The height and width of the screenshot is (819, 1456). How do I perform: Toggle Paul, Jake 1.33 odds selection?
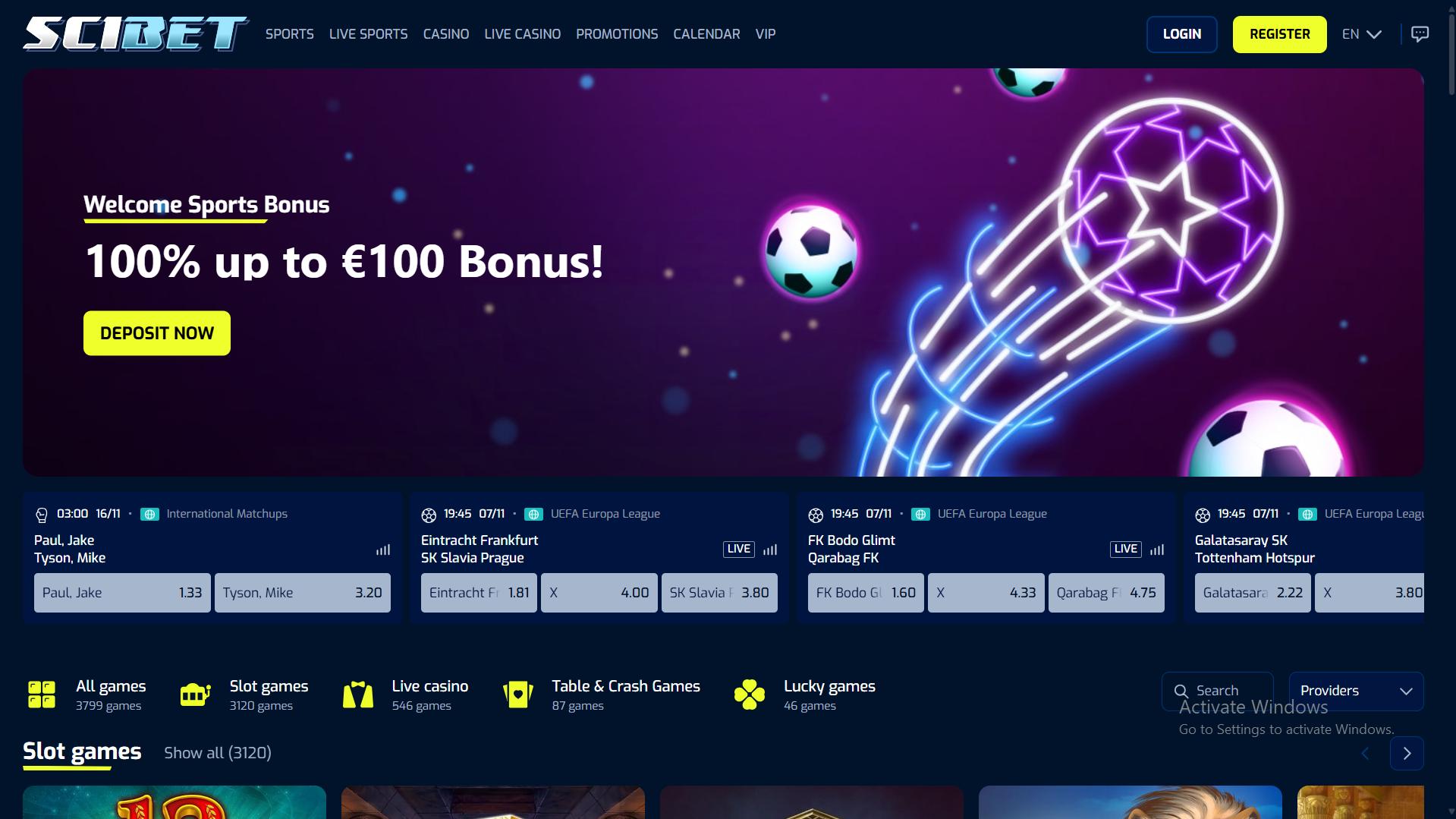point(122,593)
